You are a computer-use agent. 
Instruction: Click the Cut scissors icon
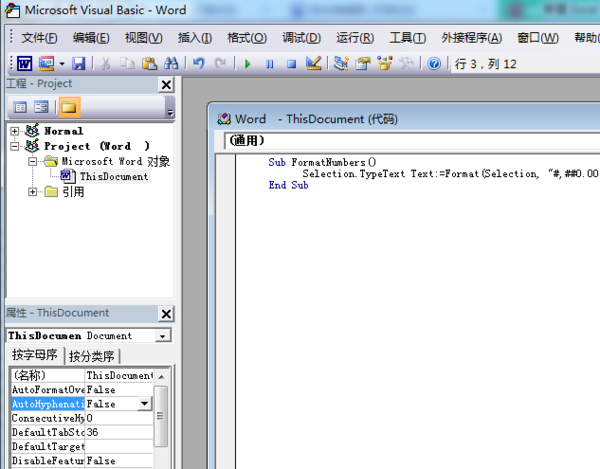[x=106, y=64]
